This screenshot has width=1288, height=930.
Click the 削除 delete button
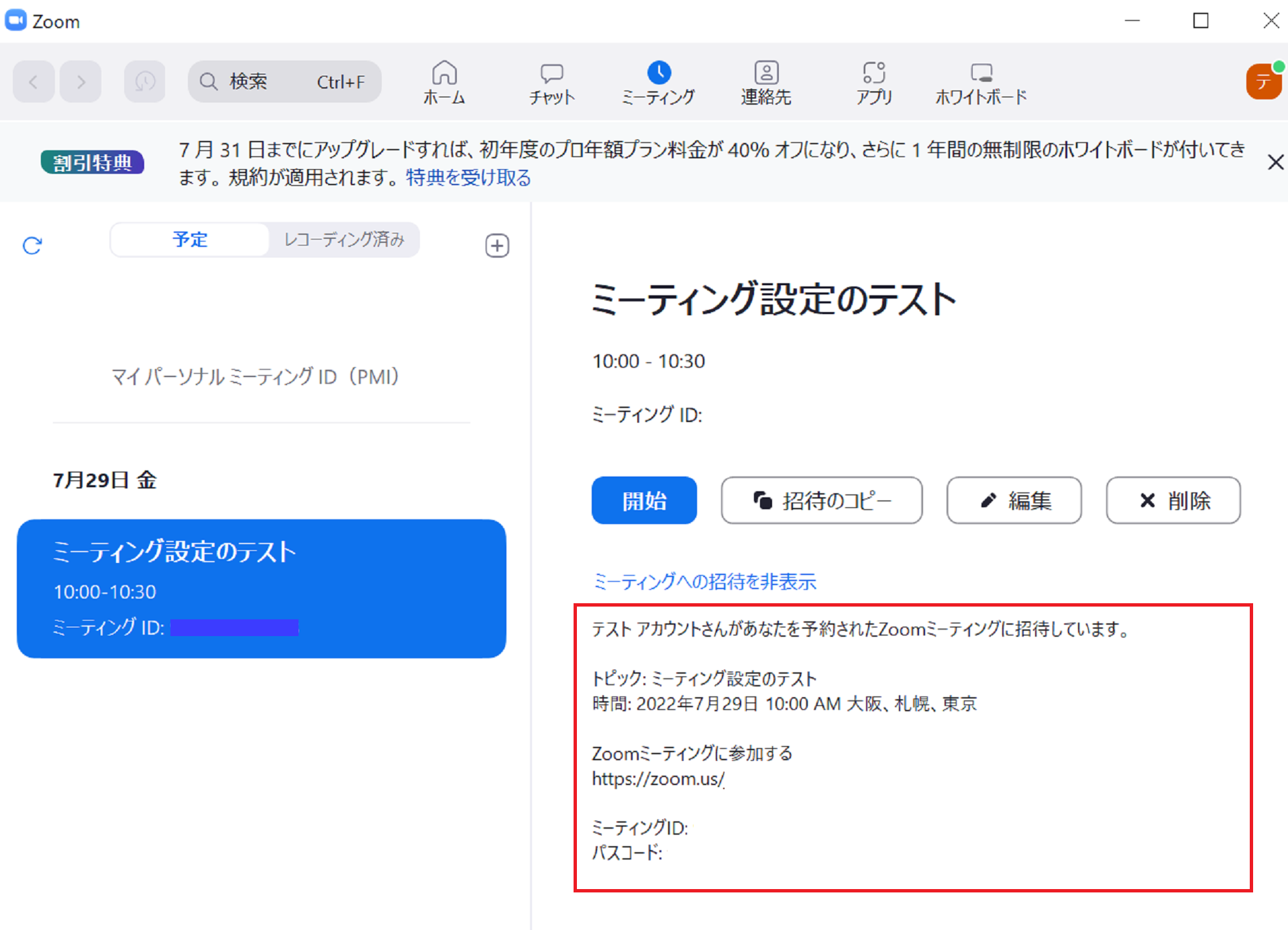coord(1173,501)
